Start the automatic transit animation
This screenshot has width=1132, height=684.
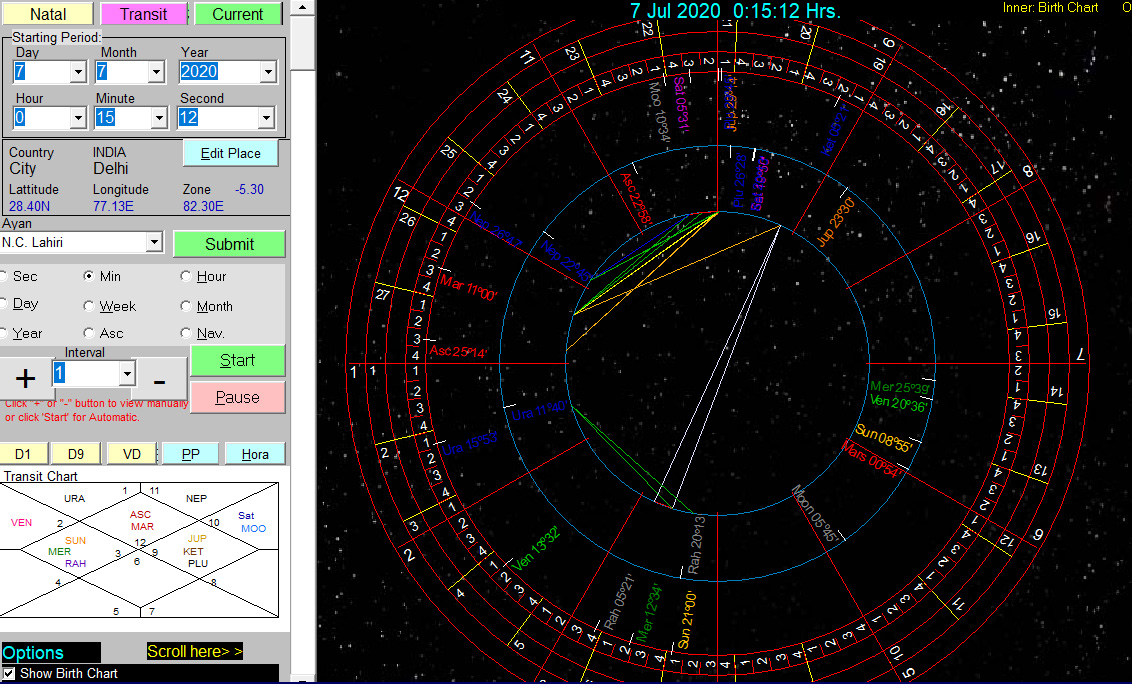(237, 360)
